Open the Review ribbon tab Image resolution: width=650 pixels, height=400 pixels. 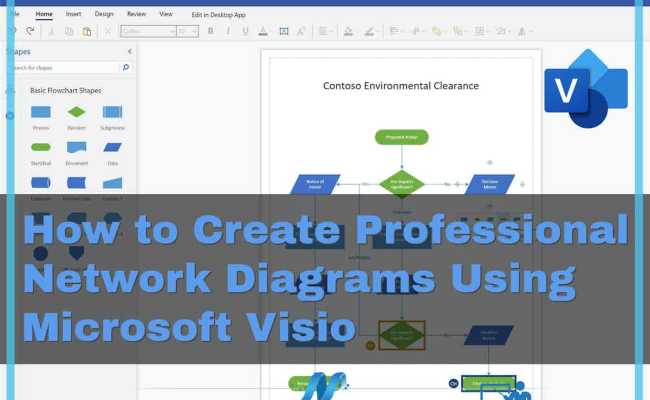(x=136, y=14)
